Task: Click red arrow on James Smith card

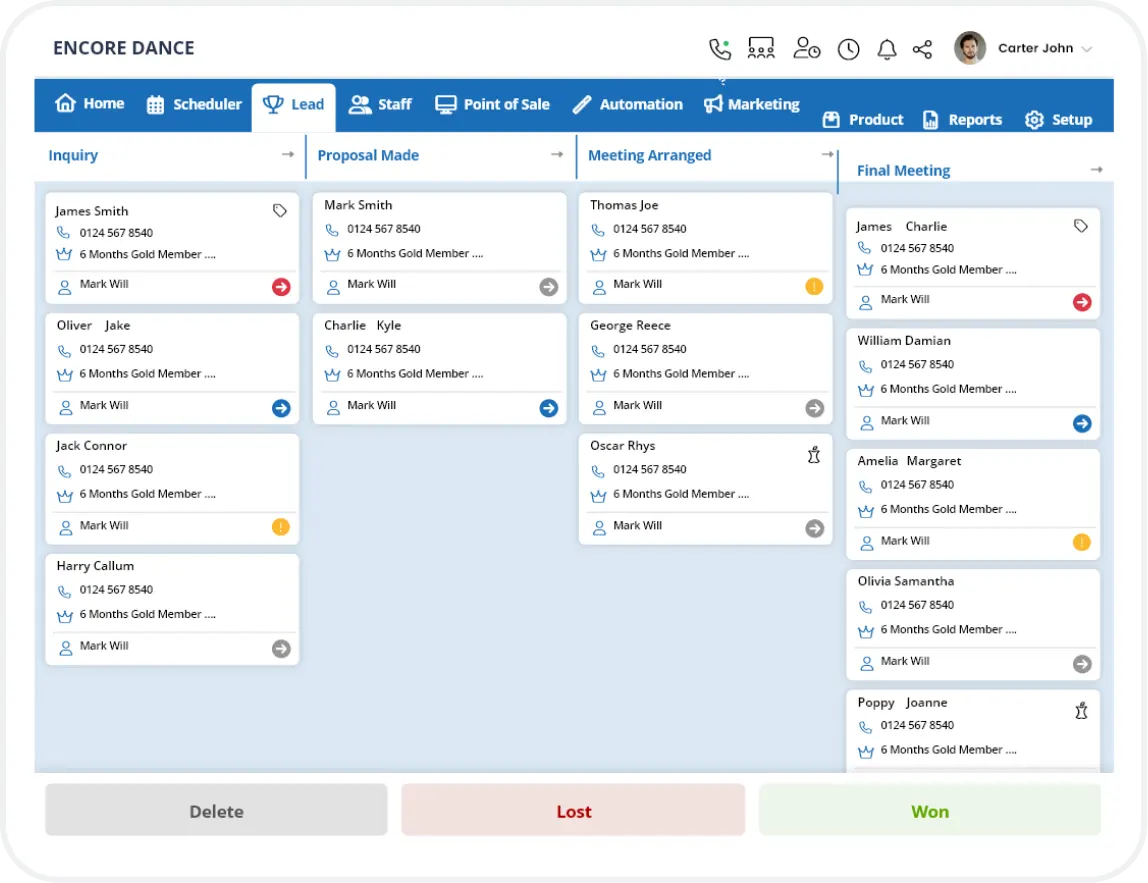Action: coord(281,287)
